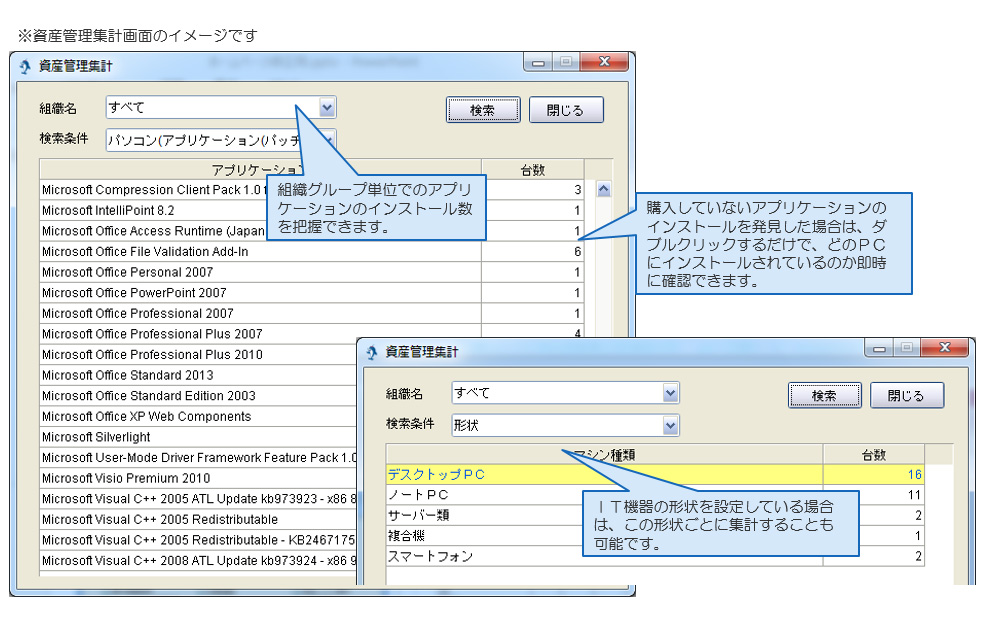Select the highlighted デスクトップPC row
This screenshot has width=985, height=622.
(x=655, y=474)
